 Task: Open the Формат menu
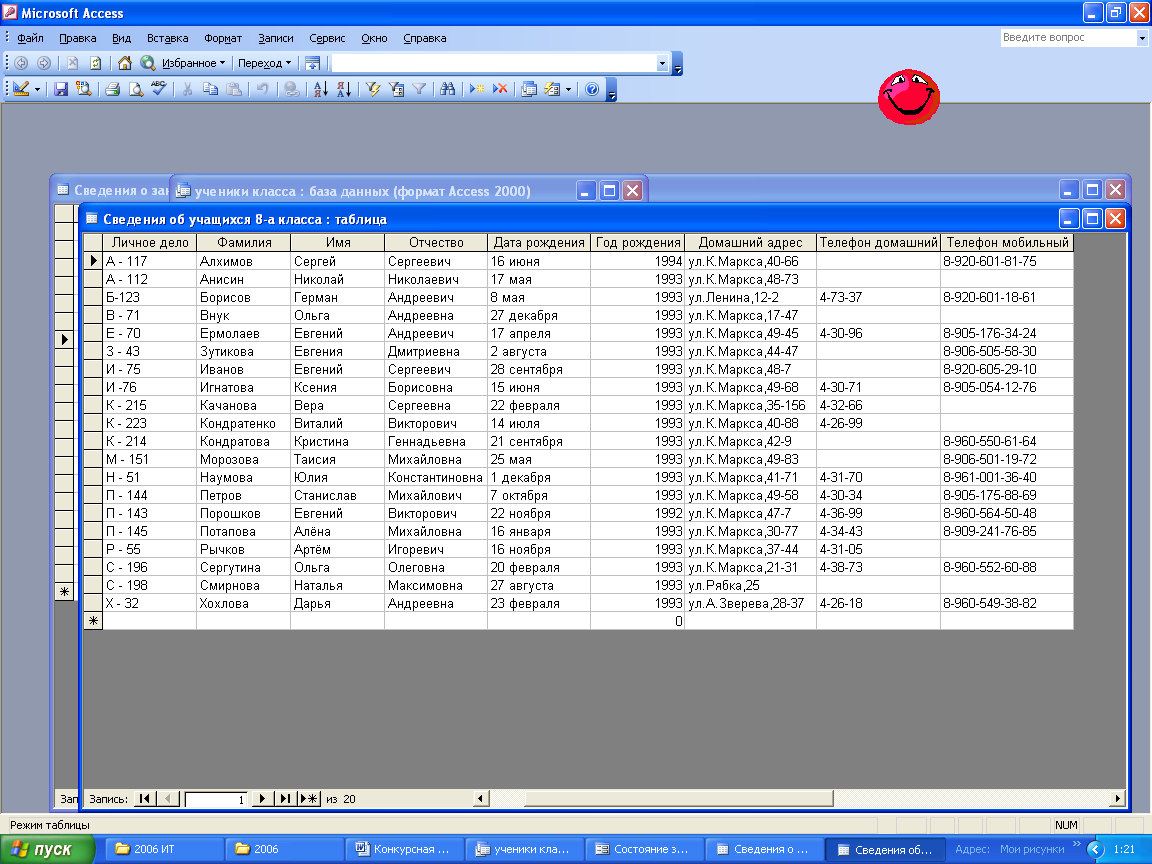(x=223, y=38)
